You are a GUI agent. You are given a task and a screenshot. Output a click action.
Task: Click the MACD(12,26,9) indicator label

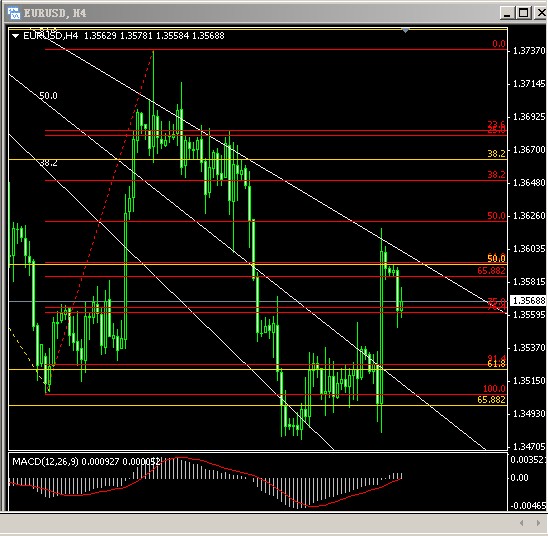click(x=45, y=462)
